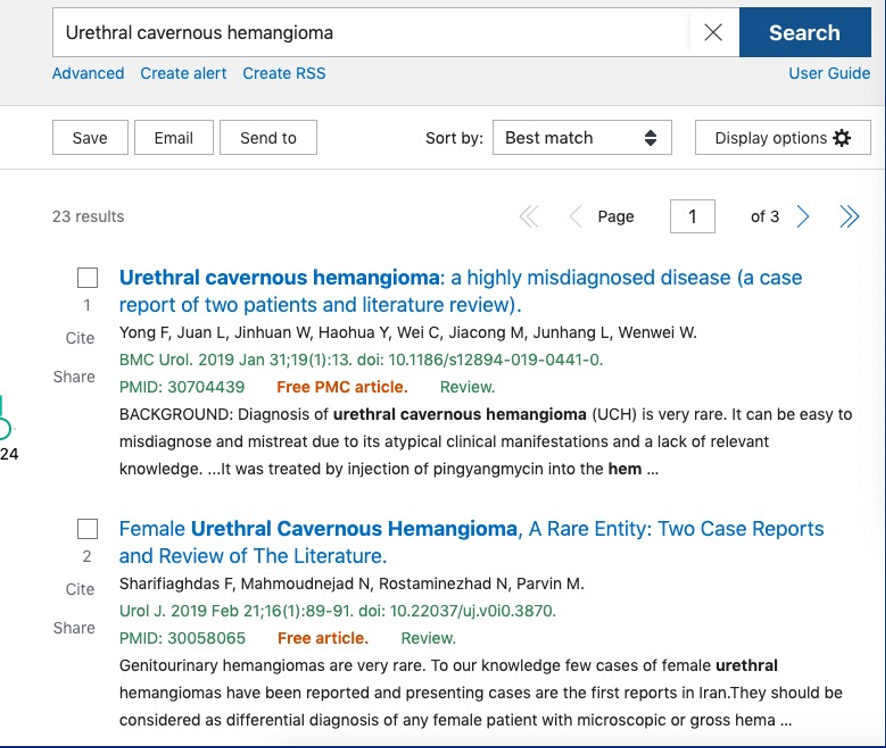
Task: Click the 'Review.' tag on result 1
Action: click(467, 387)
